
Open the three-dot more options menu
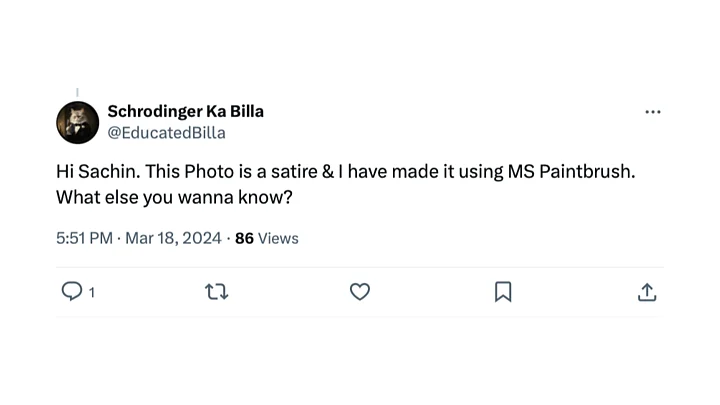(x=653, y=112)
